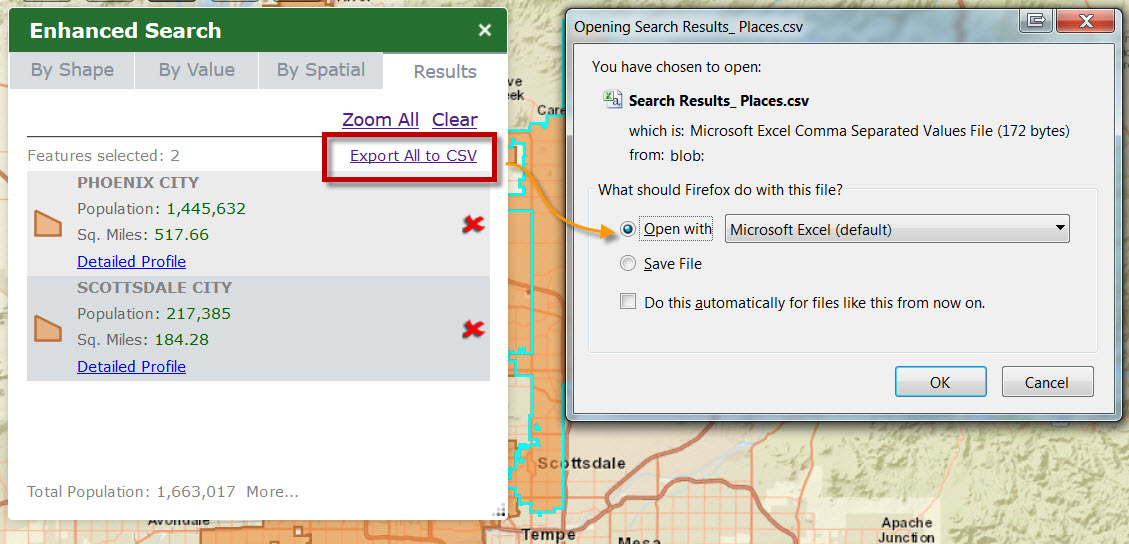Click the Tempe label on map
Viewport: 1129px width, 544px height.
tap(549, 535)
